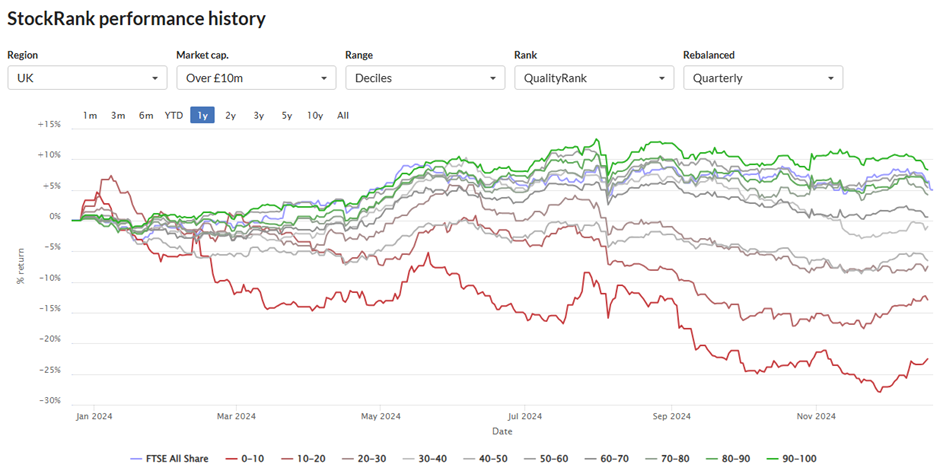940x474 pixels.
Task: Click the Nov 2024 axis label
Action: click(816, 416)
